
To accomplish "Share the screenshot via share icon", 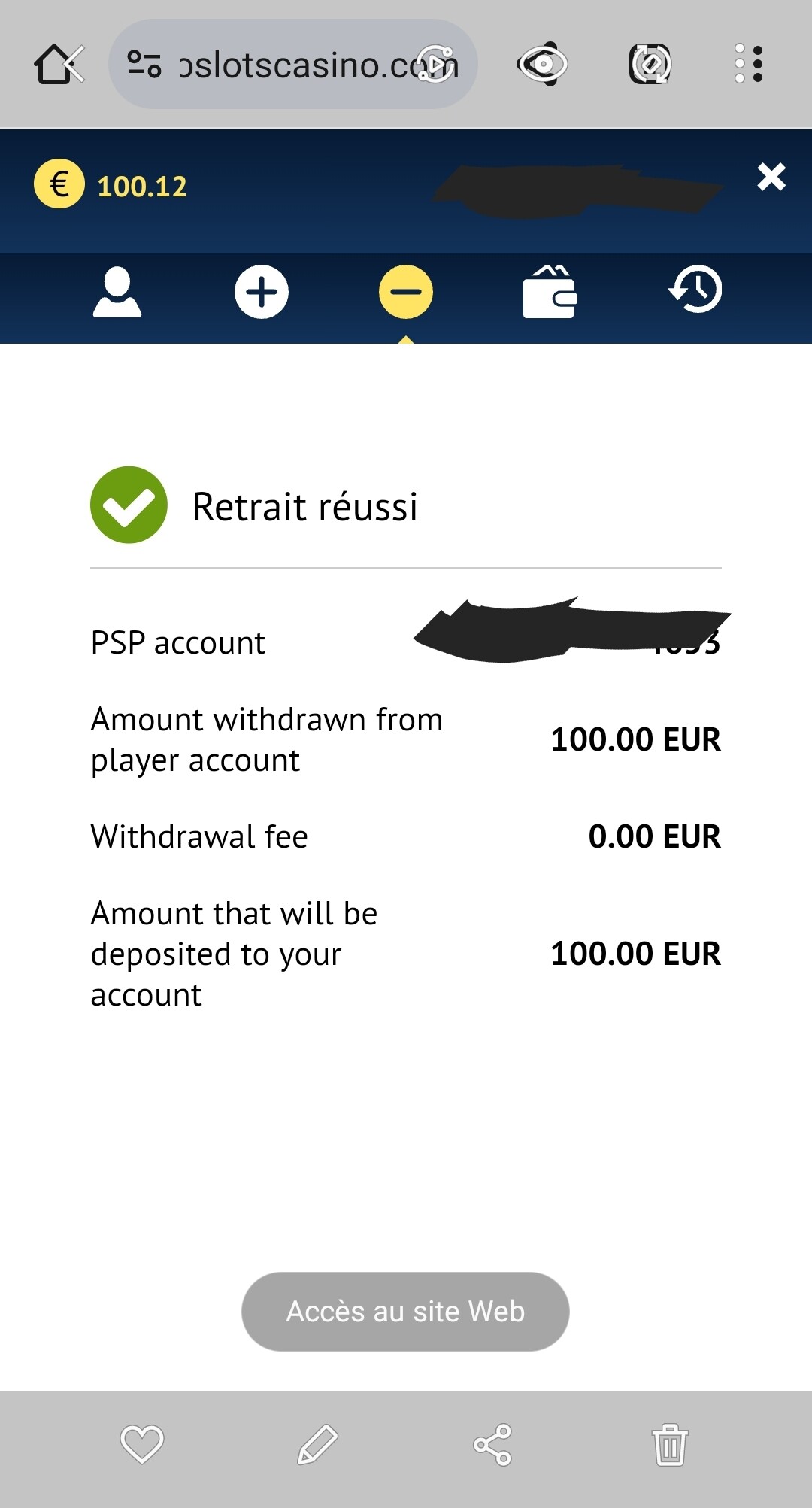I will (492, 1444).
